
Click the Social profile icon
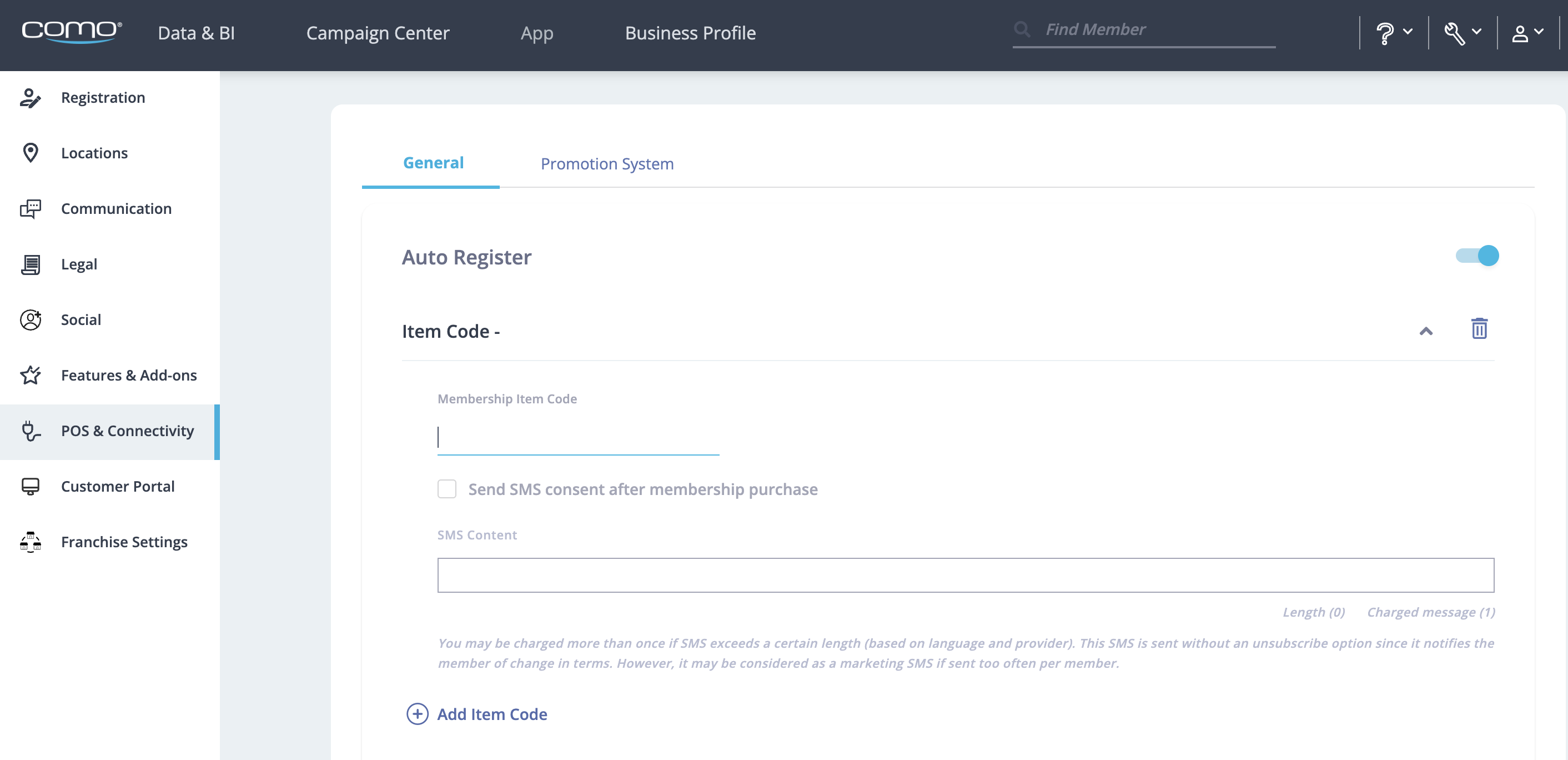coord(31,319)
